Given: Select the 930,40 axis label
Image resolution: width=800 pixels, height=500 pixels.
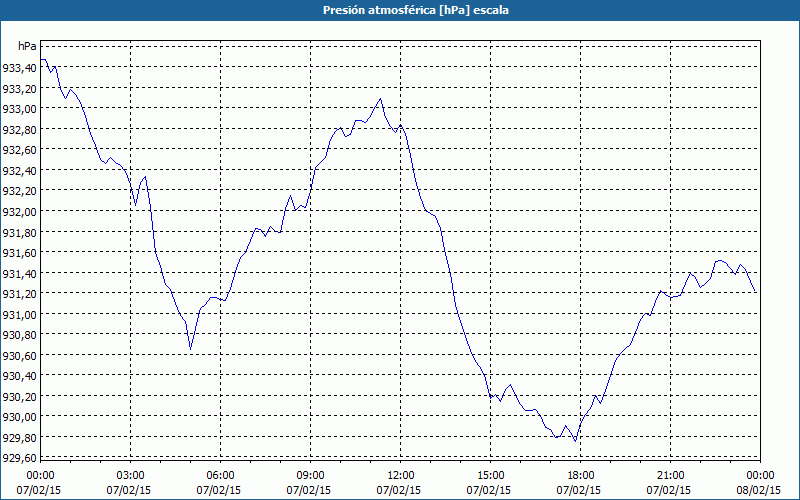Looking at the screenshot, I should (19, 376).
